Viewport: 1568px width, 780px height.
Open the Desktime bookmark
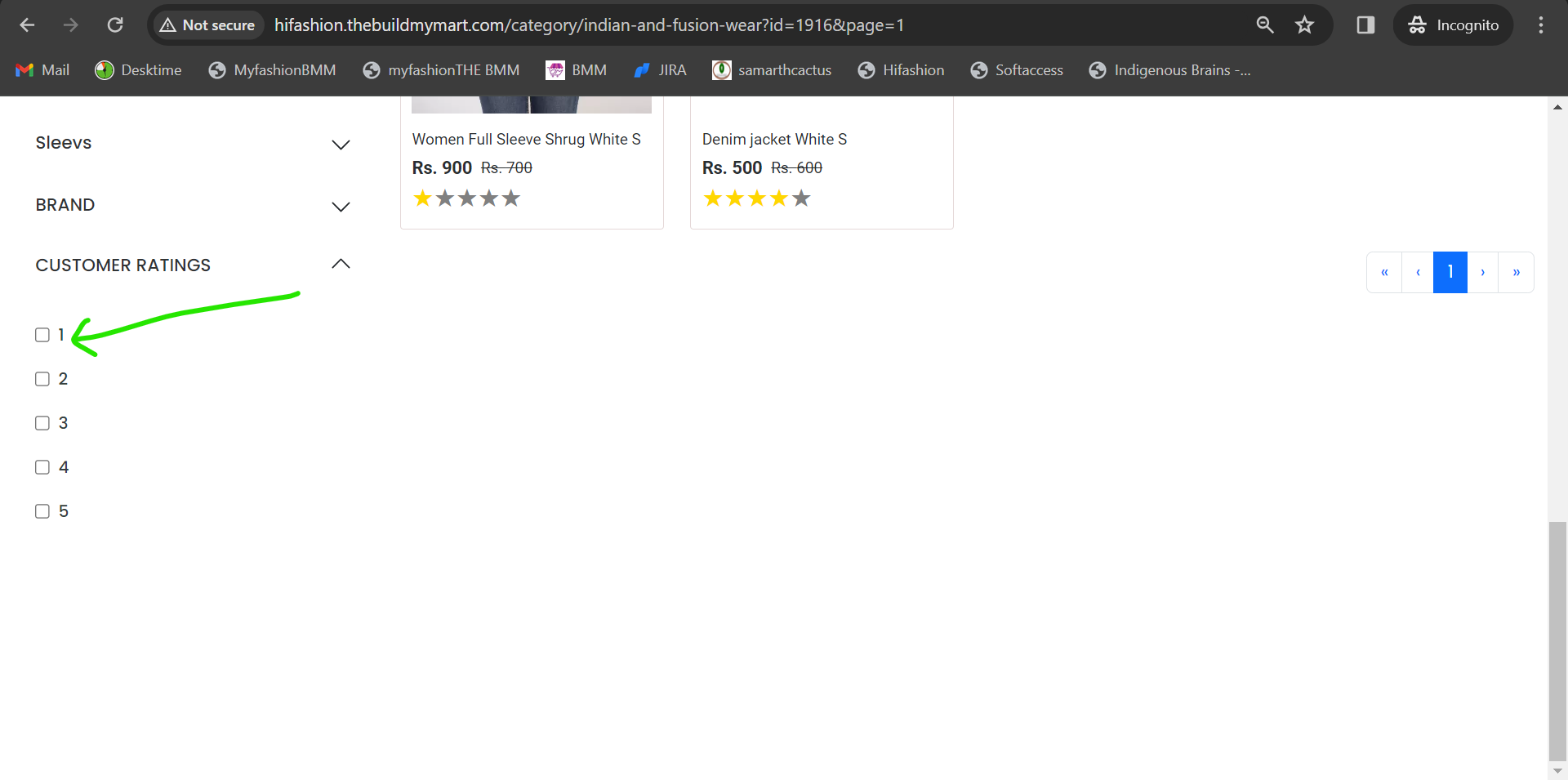coord(138,70)
